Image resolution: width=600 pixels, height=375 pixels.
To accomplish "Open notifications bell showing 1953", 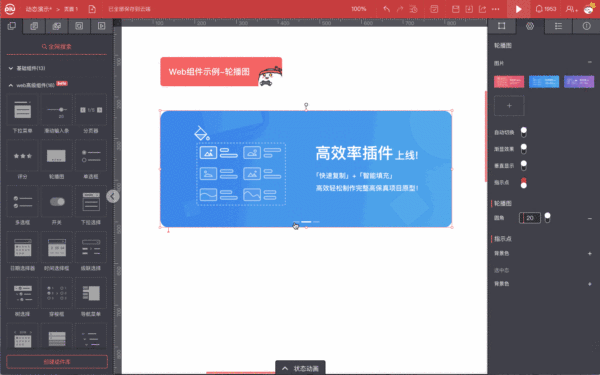I will click(546, 9).
